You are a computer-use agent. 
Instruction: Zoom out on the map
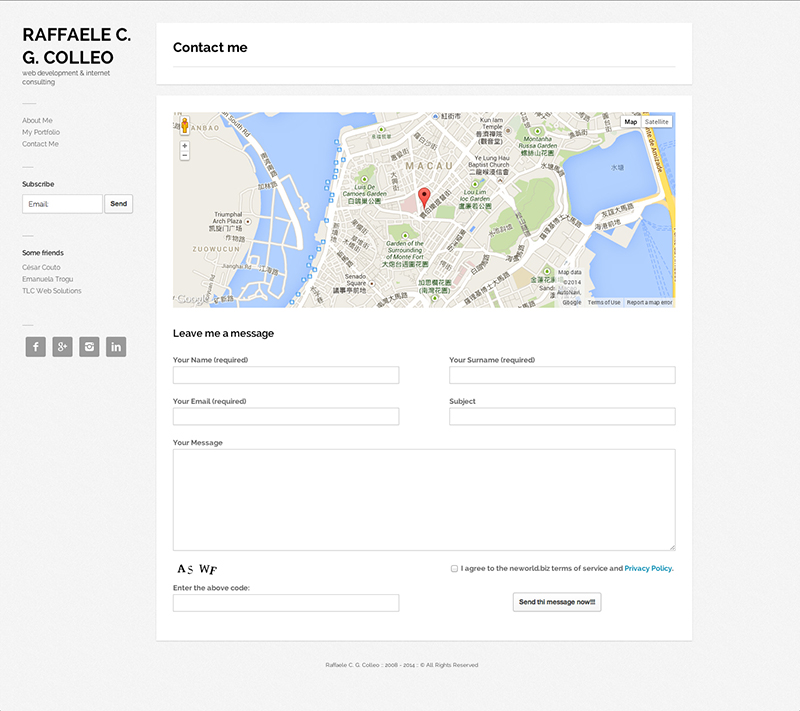point(185,156)
